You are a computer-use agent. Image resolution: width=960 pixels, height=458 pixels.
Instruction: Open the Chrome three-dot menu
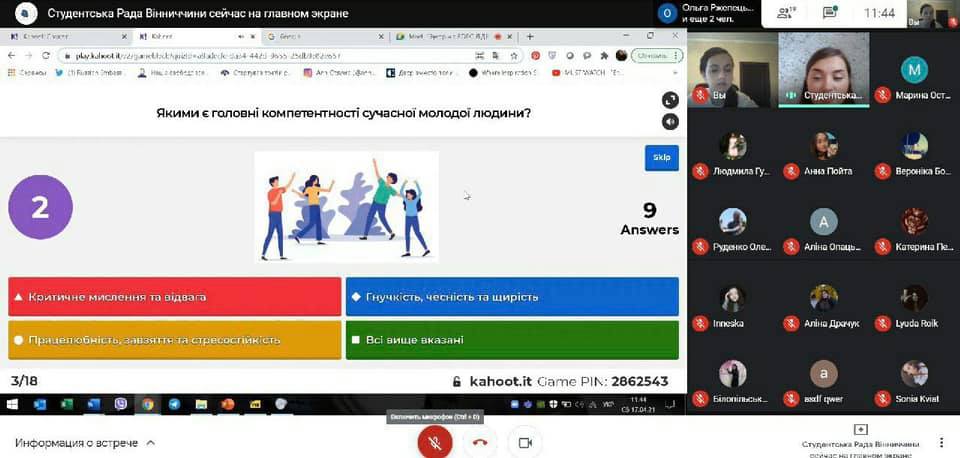click(x=677, y=56)
